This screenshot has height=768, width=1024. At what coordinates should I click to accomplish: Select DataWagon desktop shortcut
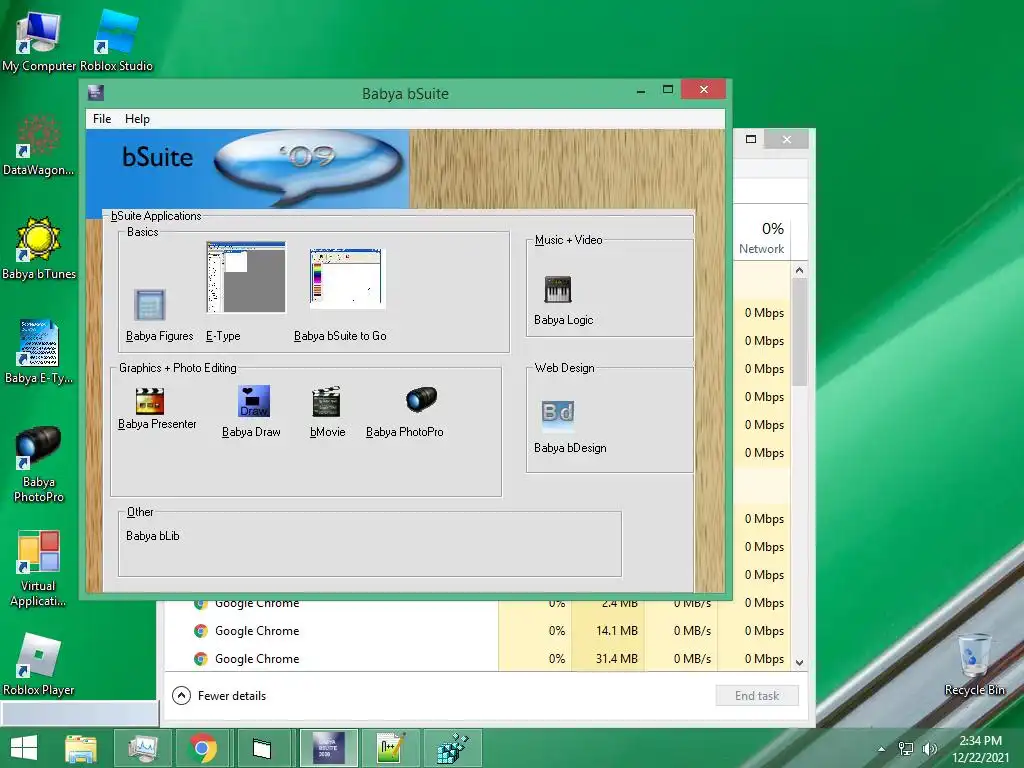(x=39, y=145)
